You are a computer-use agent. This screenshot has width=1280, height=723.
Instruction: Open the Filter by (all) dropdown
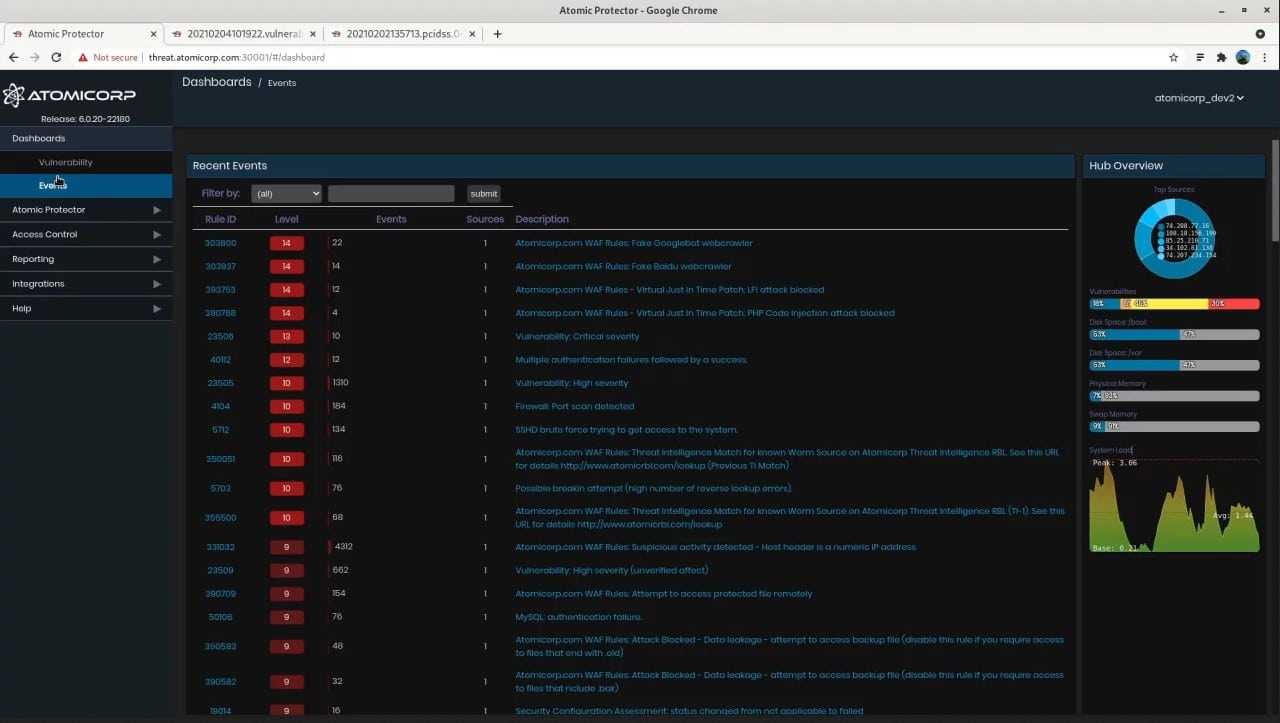tap(287, 194)
